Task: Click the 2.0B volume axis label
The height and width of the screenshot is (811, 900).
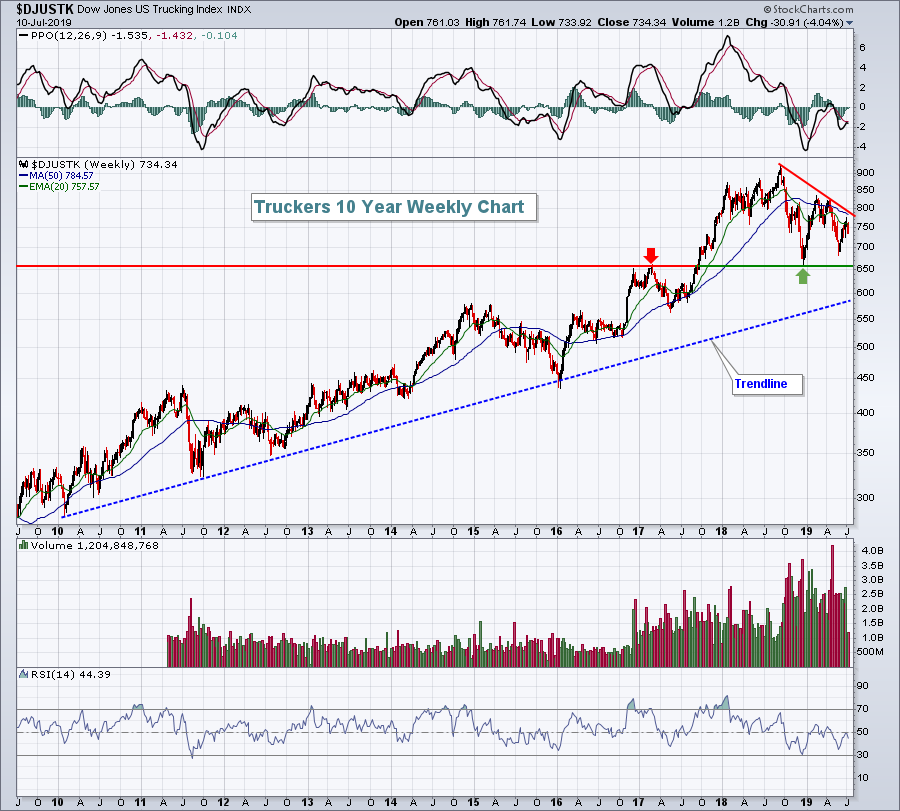Action: coord(872,608)
